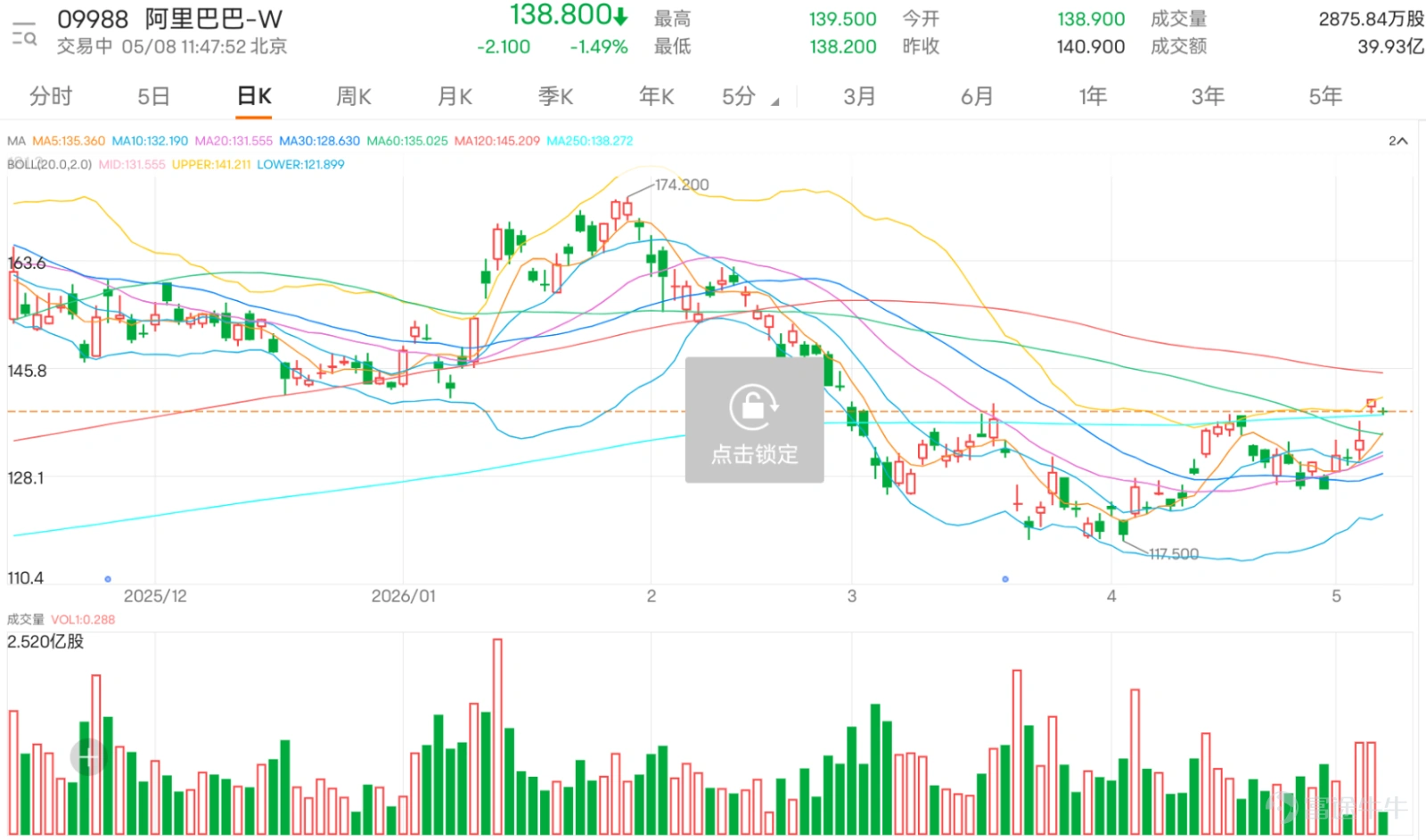Switch to the 分时 tab

click(51, 96)
